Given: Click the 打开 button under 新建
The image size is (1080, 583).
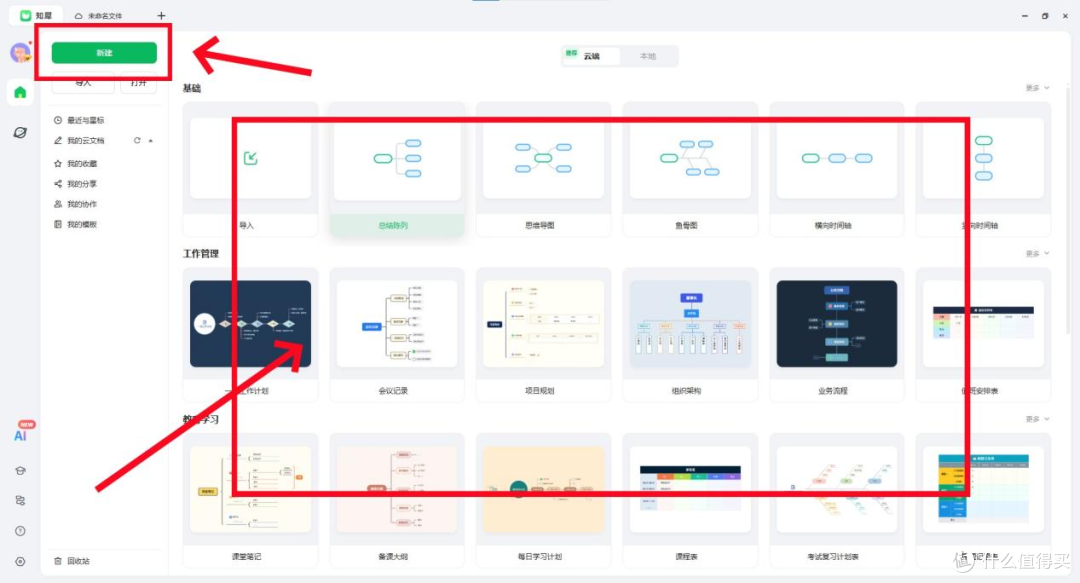Looking at the screenshot, I should pos(138,83).
